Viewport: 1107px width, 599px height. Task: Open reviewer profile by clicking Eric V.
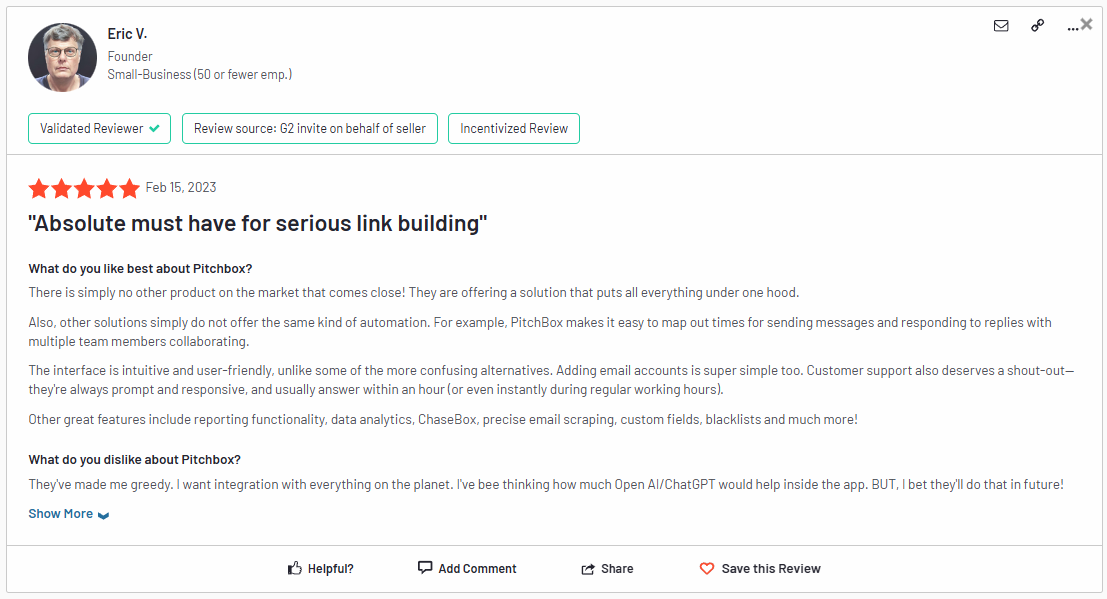pyautogui.click(x=127, y=33)
